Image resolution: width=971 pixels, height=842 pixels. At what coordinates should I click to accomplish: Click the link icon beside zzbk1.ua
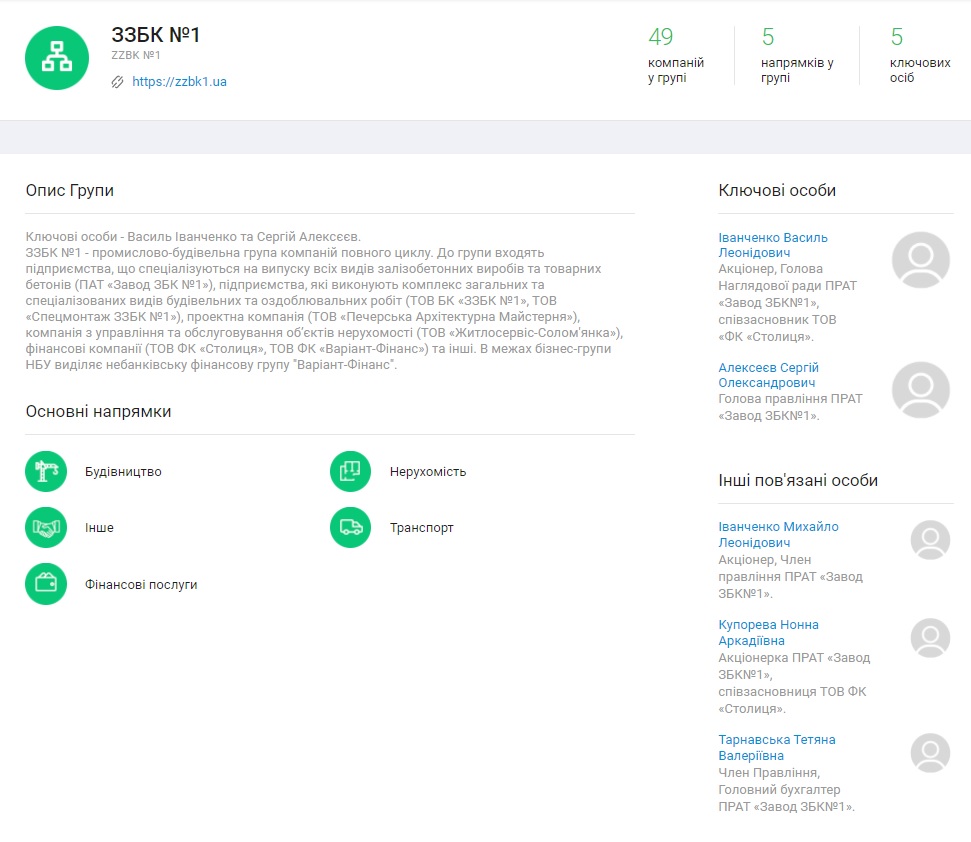coord(118,82)
